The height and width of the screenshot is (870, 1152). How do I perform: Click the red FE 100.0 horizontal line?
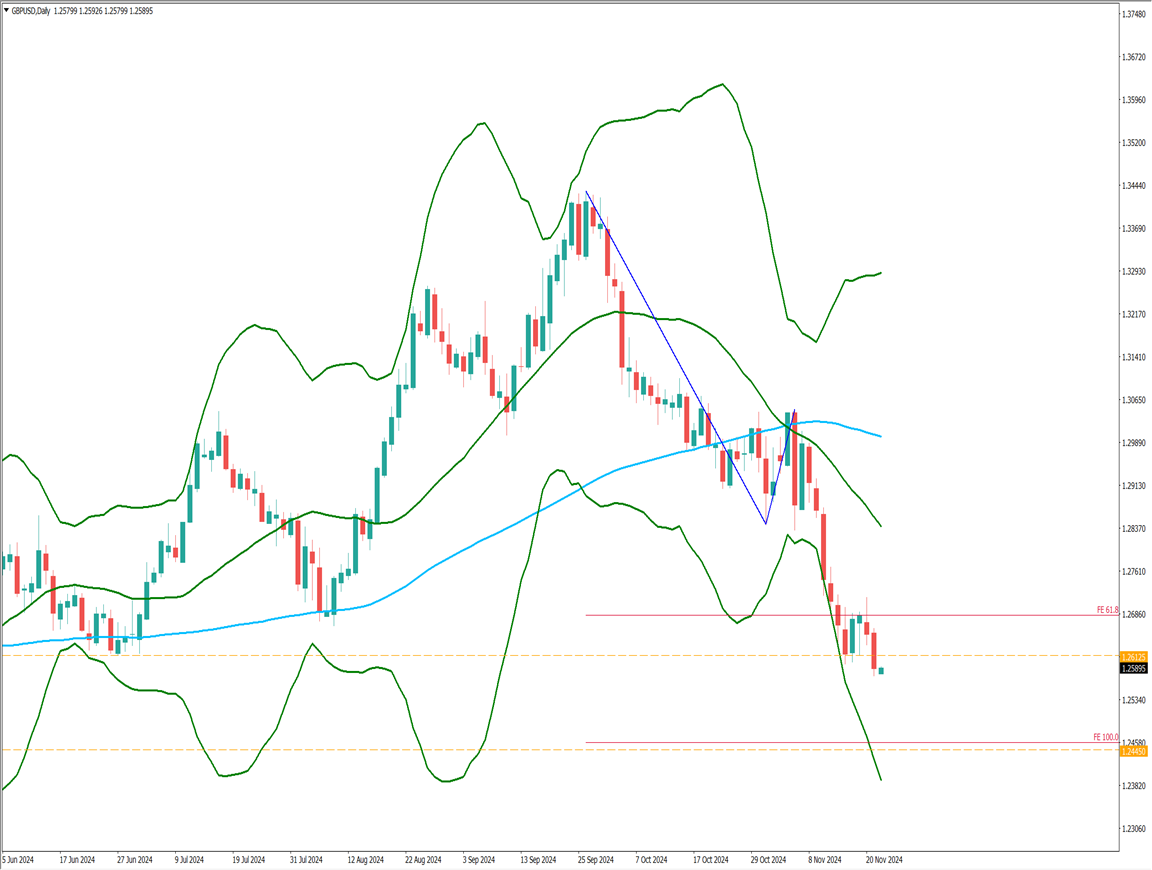click(800, 743)
